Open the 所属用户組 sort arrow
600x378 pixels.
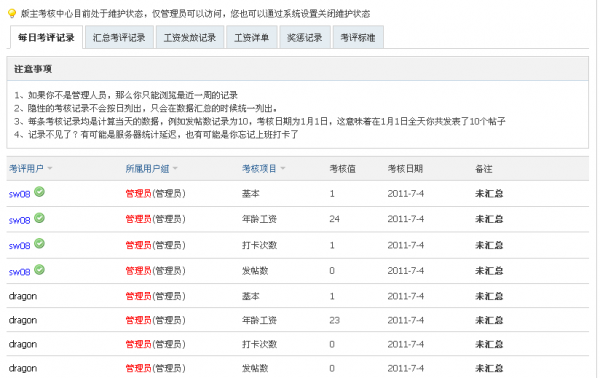point(175,168)
